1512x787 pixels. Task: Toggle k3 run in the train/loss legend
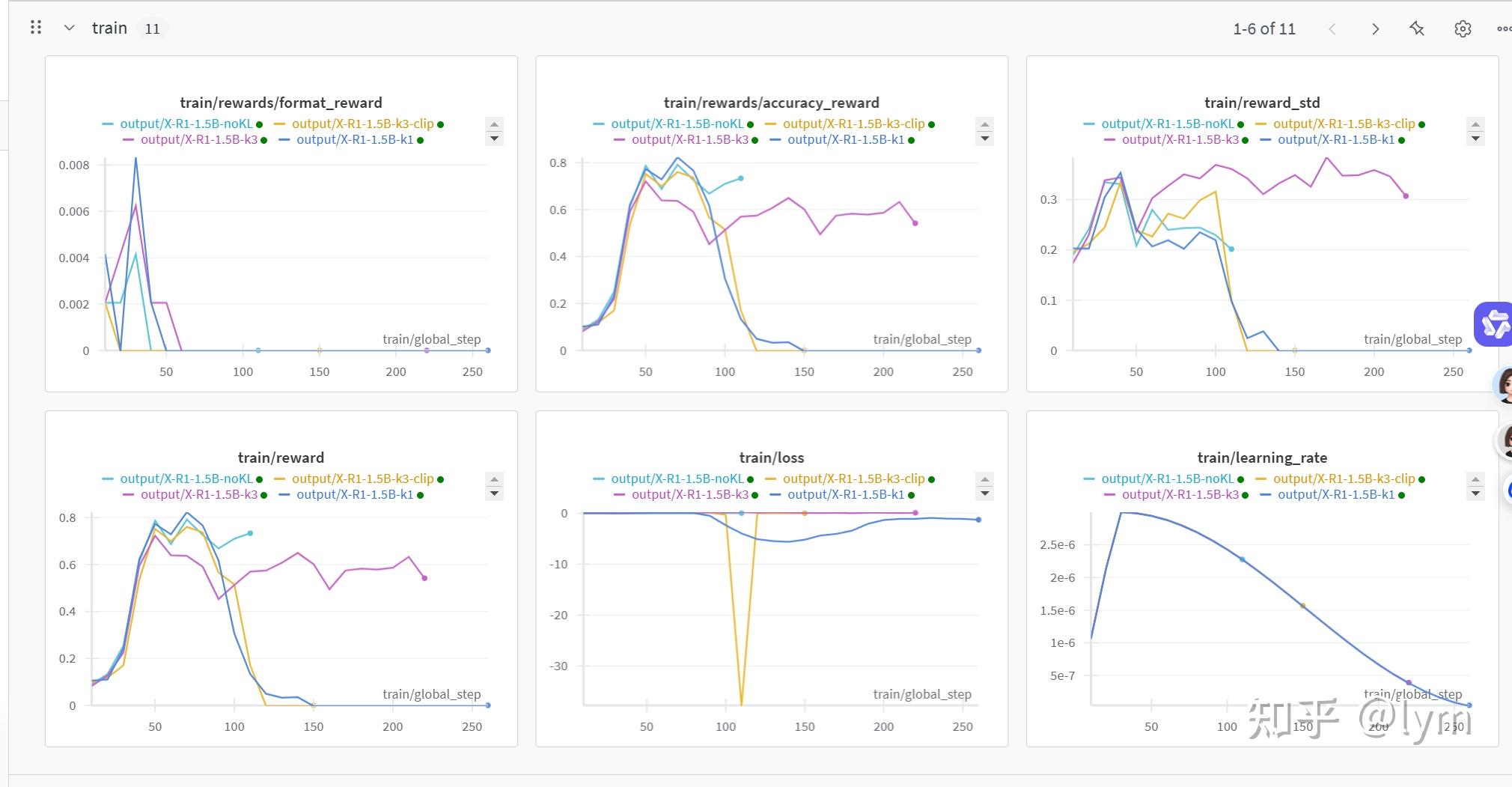[689, 494]
